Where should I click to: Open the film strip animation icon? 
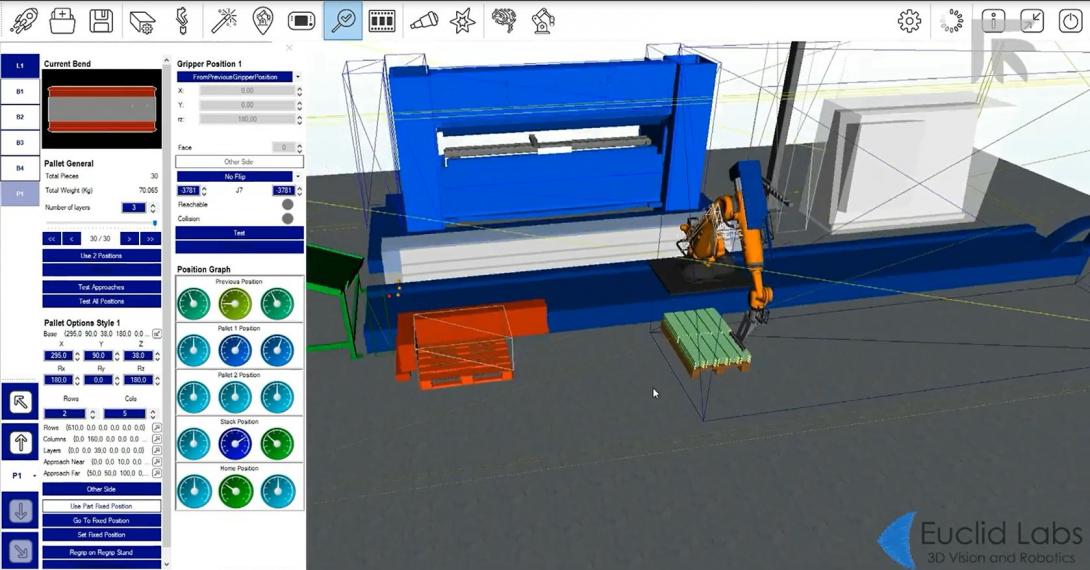tap(381, 21)
